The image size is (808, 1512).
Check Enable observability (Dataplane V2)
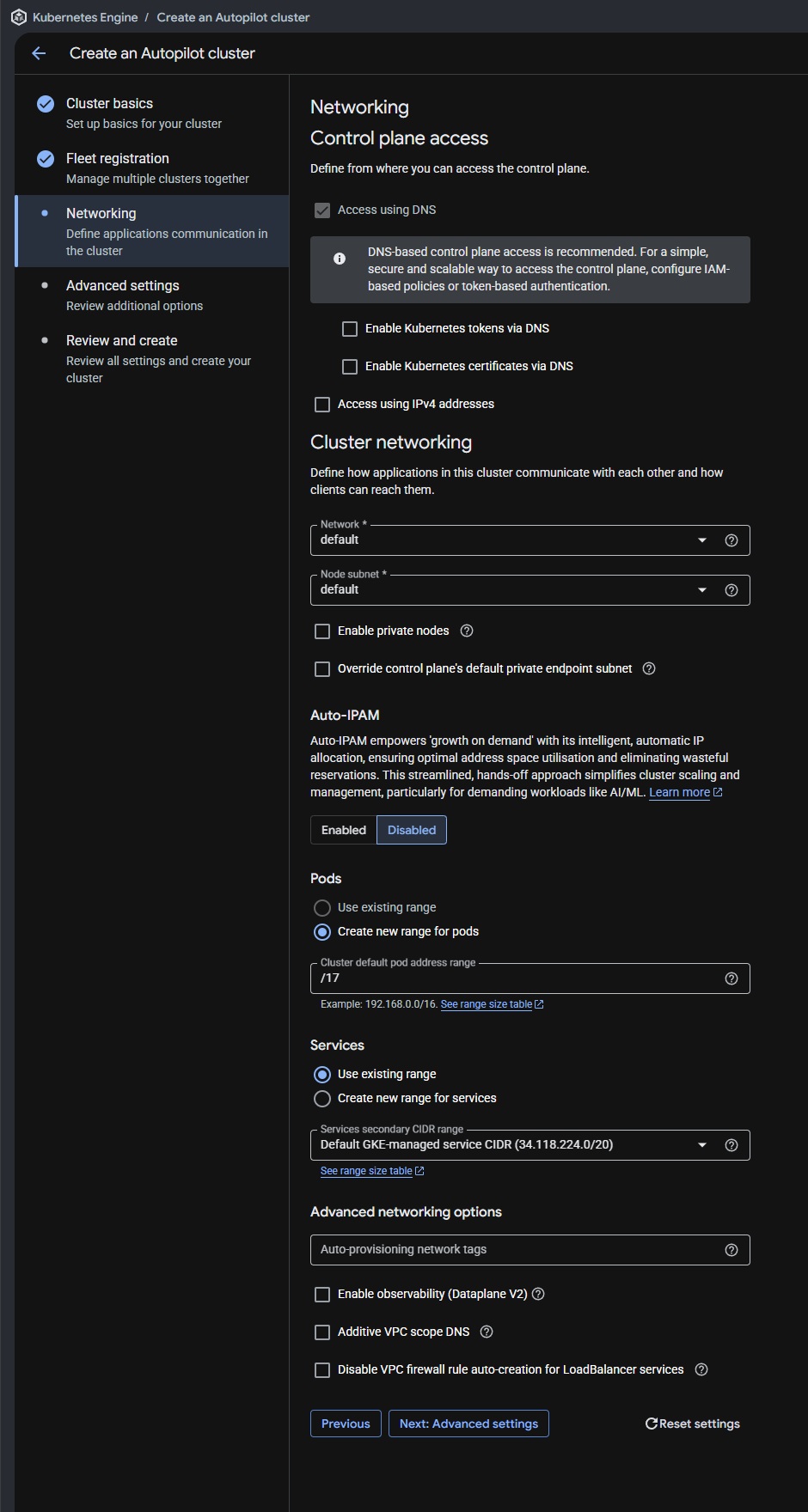click(x=322, y=1295)
